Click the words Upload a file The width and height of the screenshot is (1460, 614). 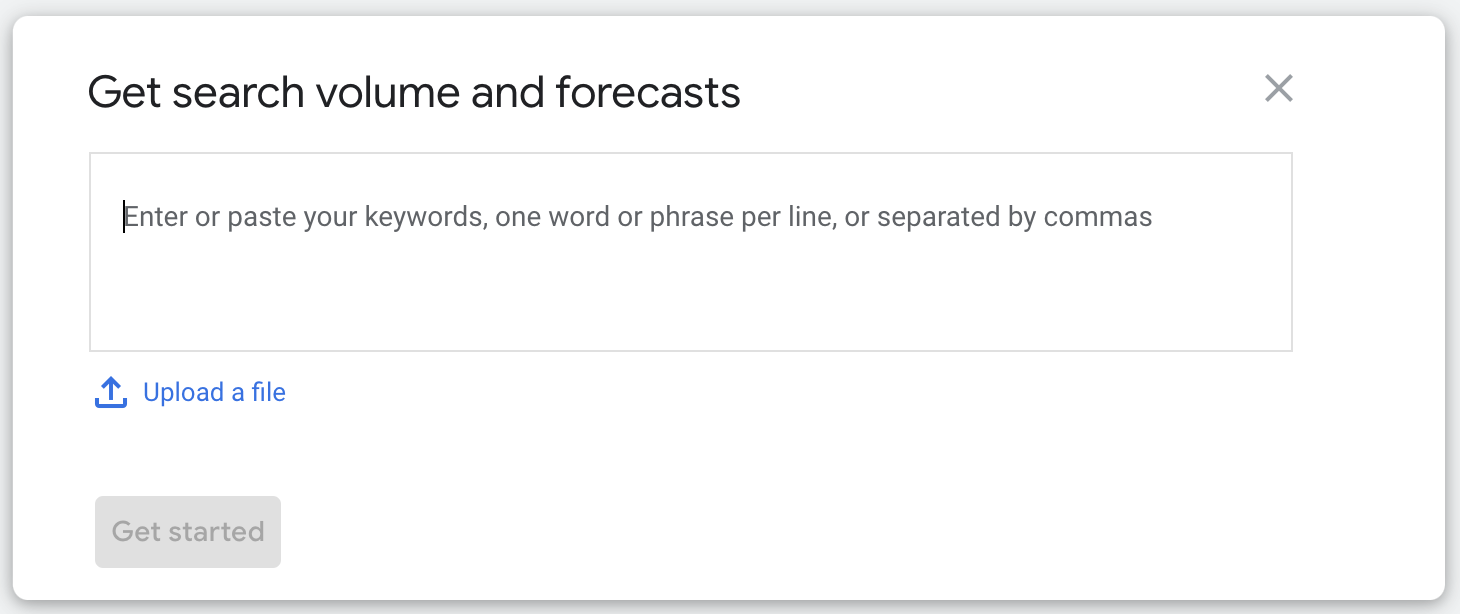[x=214, y=392]
